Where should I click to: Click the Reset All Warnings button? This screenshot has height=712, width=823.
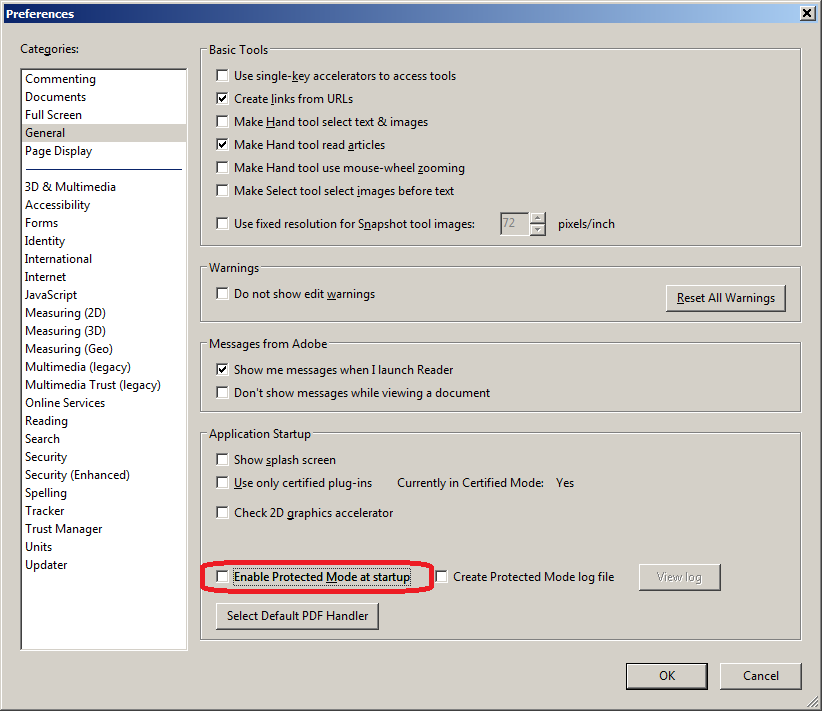725,298
